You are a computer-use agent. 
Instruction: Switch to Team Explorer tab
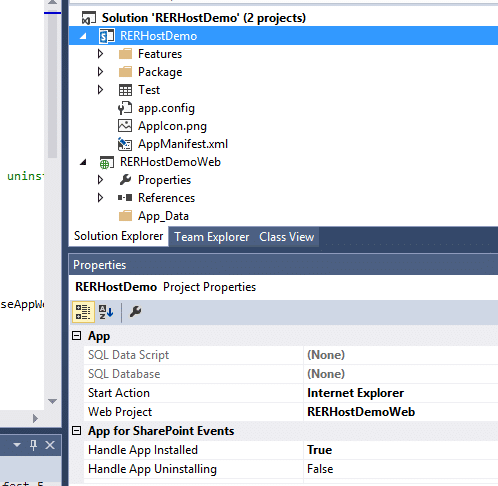point(212,237)
